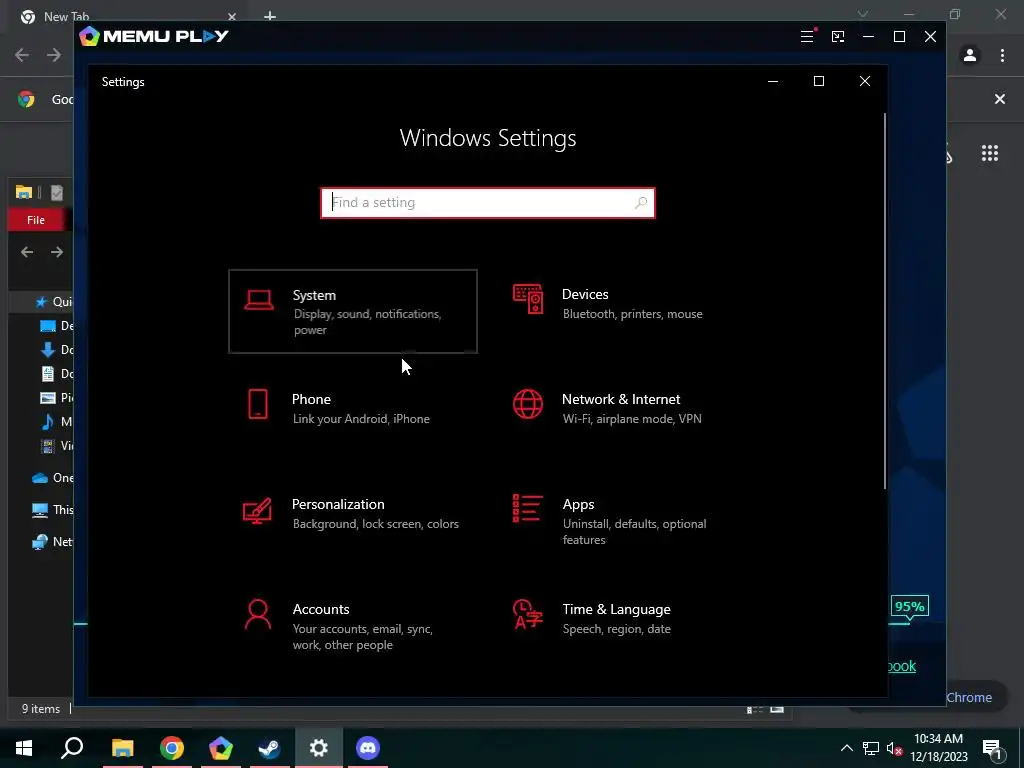Open new Chrome tab with plus
The height and width of the screenshot is (768, 1024).
click(x=270, y=16)
